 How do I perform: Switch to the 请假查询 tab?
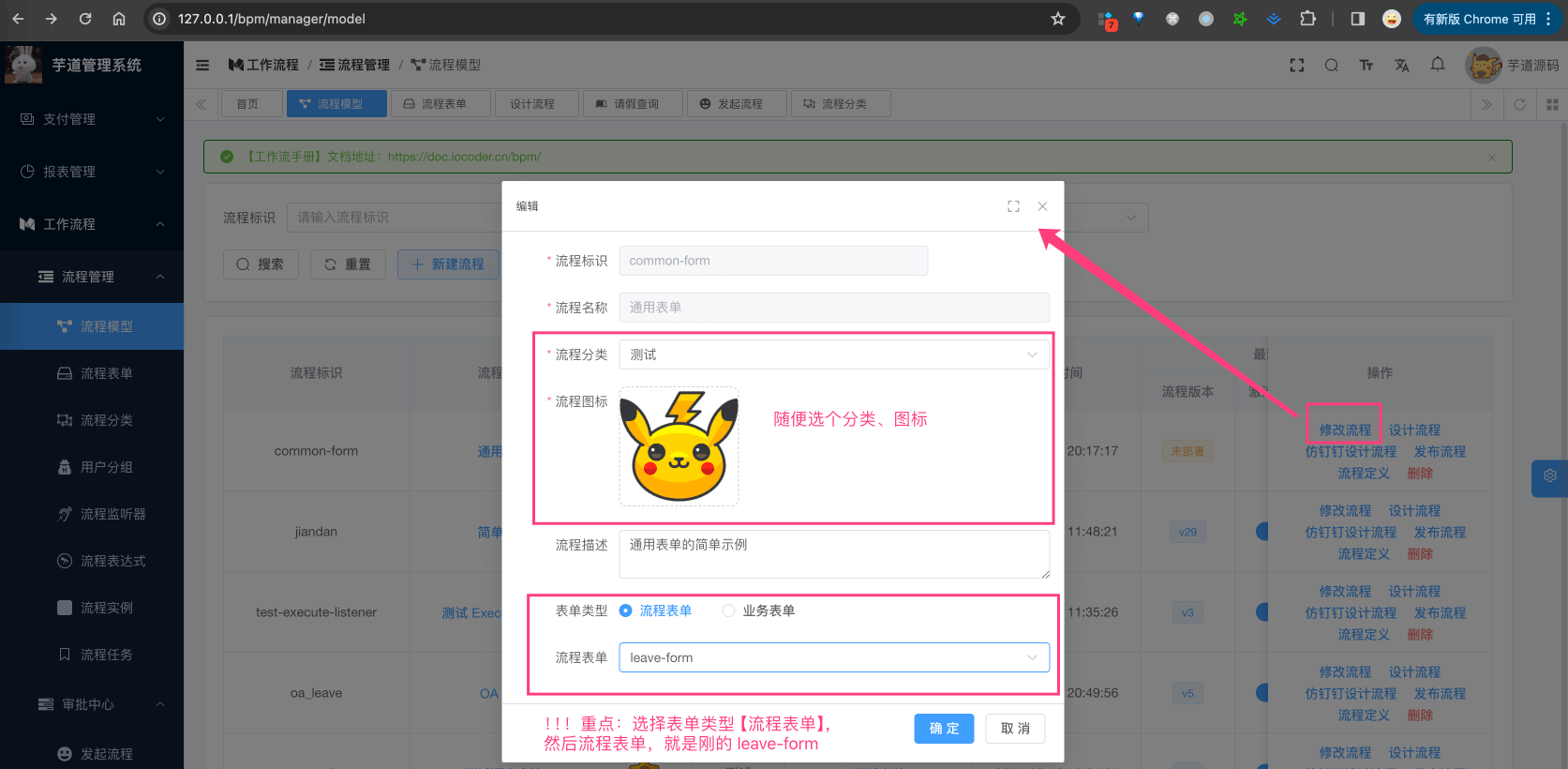coord(627,104)
